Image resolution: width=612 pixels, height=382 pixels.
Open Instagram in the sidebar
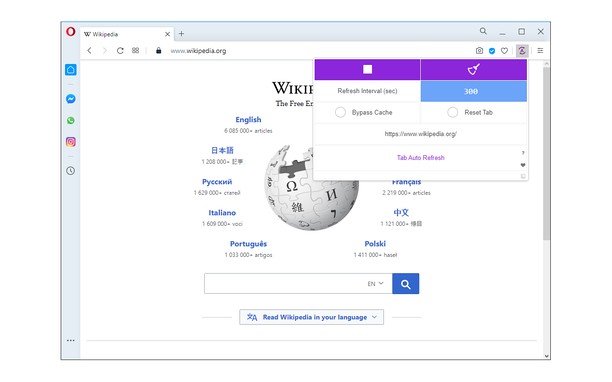71,142
